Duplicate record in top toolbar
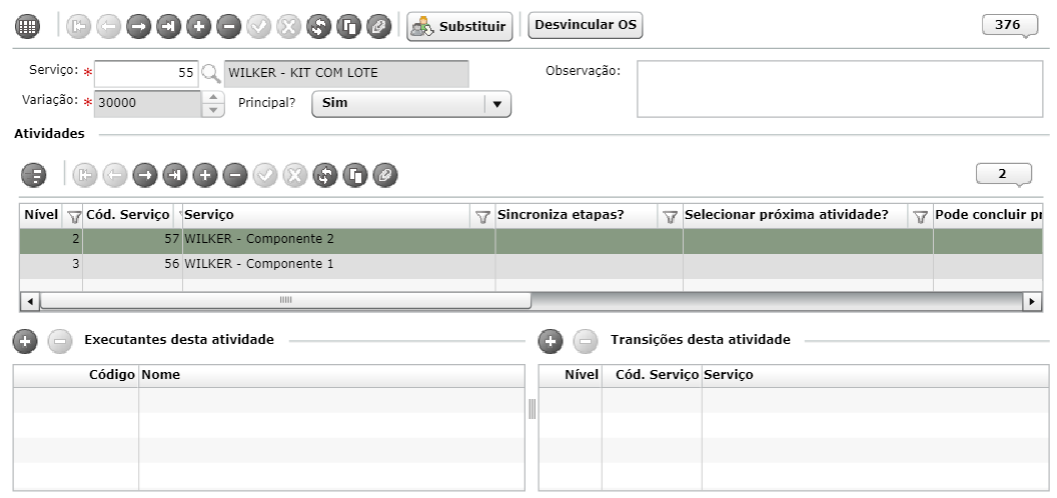Viewport: 1057px width, 498px height. pyautogui.click(x=349, y=27)
